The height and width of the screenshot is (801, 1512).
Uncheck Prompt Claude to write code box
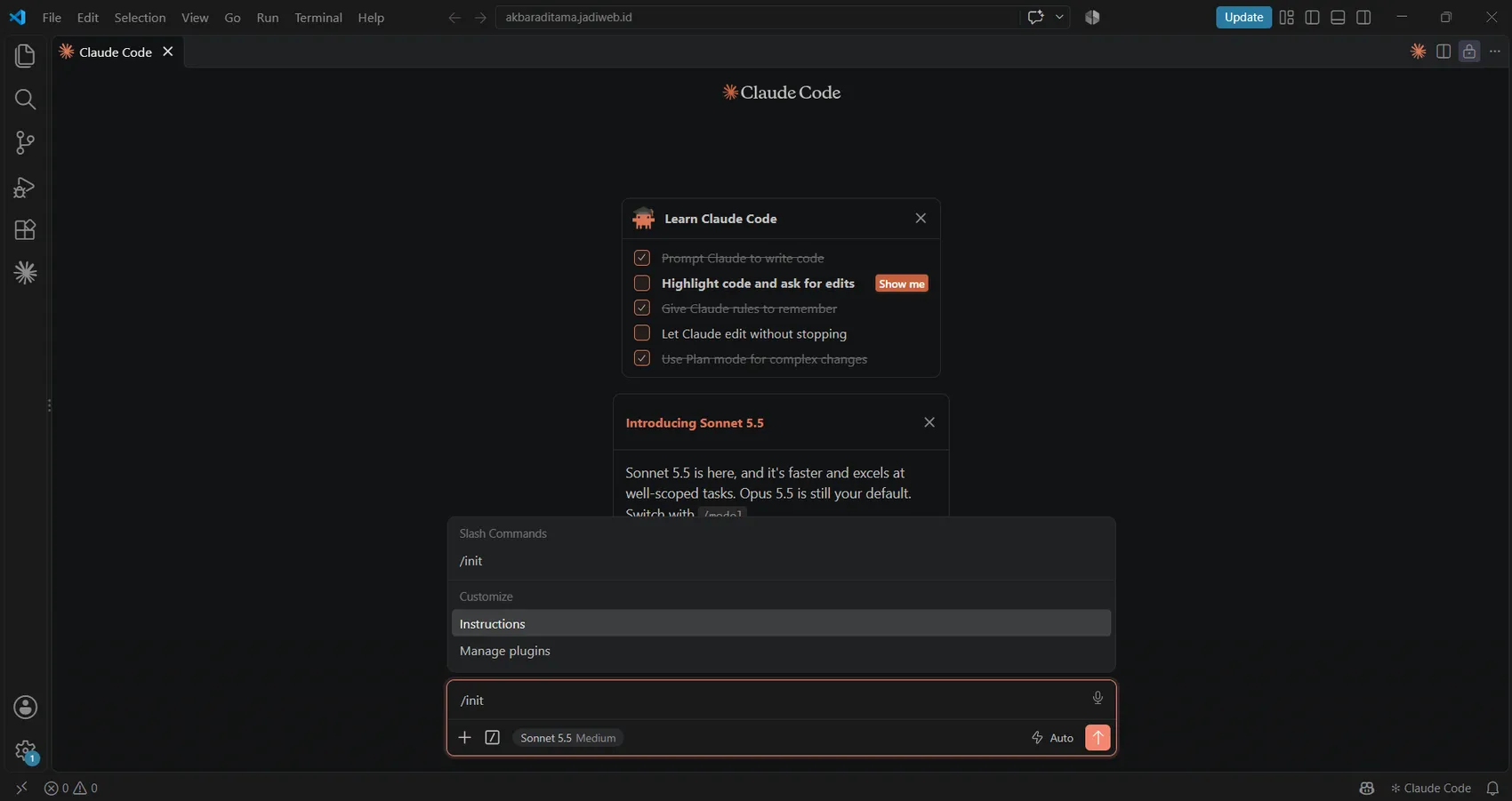coord(642,258)
